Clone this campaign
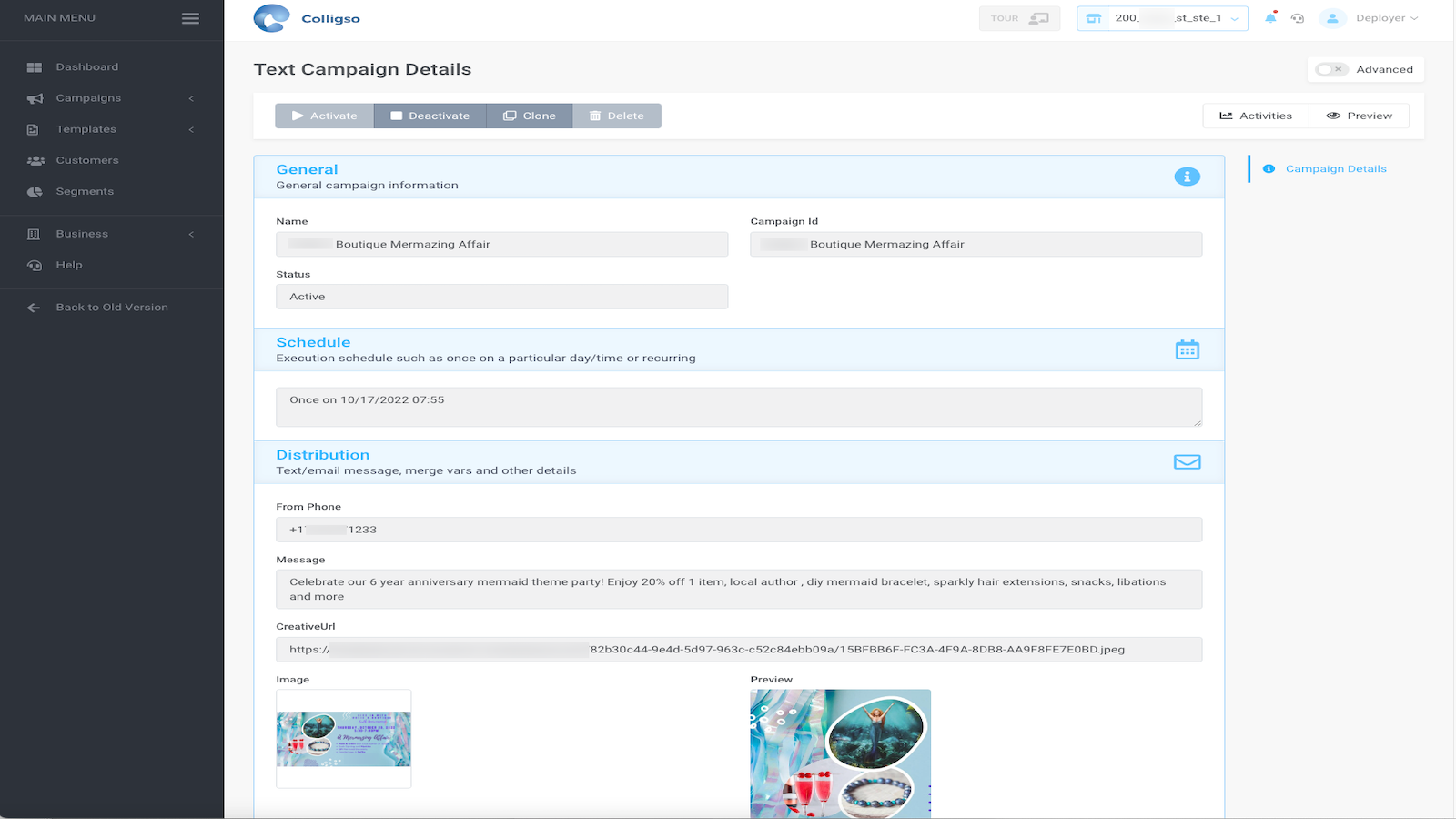1456x819 pixels. 530,116
